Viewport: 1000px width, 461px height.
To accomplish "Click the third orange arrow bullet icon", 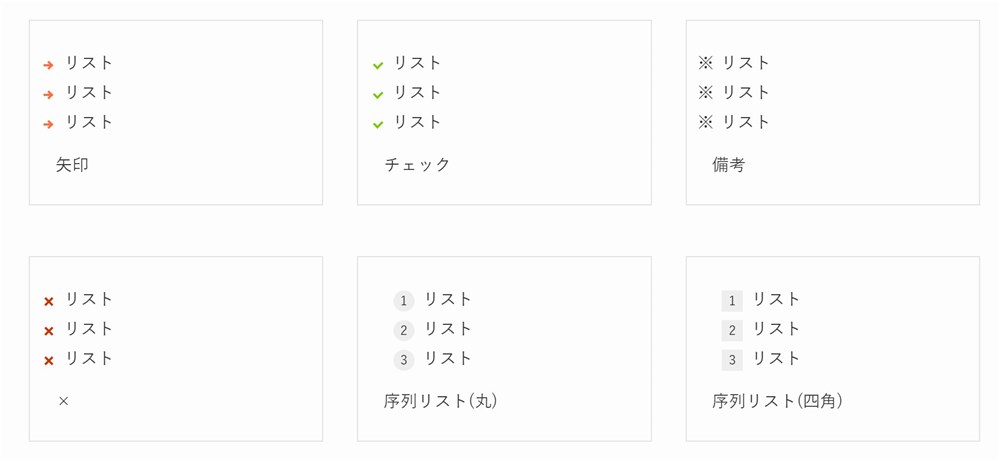I will [x=48, y=124].
